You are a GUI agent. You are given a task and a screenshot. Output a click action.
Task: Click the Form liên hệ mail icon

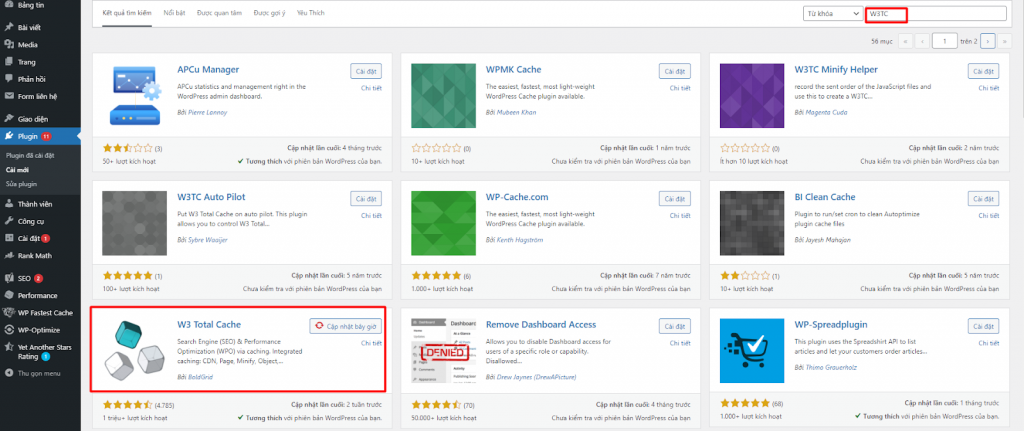(9, 96)
